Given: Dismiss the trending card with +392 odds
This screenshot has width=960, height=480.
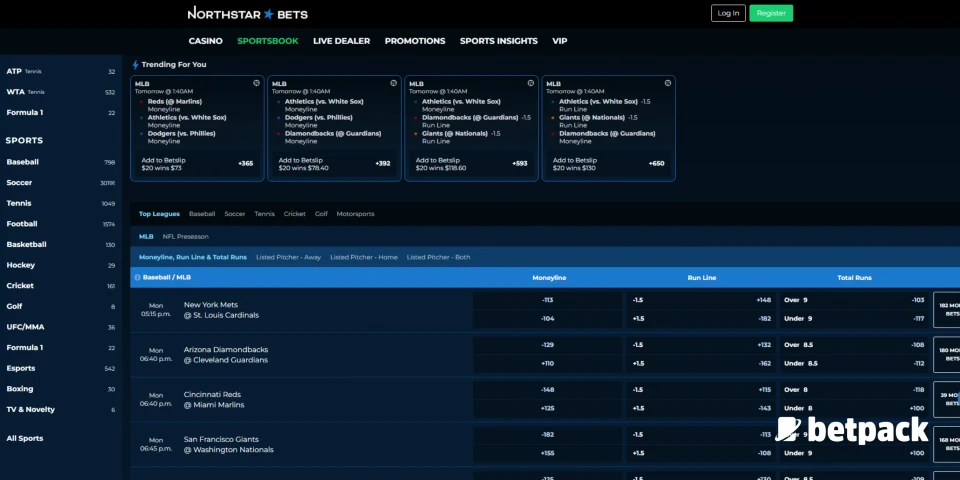Looking at the screenshot, I should coord(394,83).
